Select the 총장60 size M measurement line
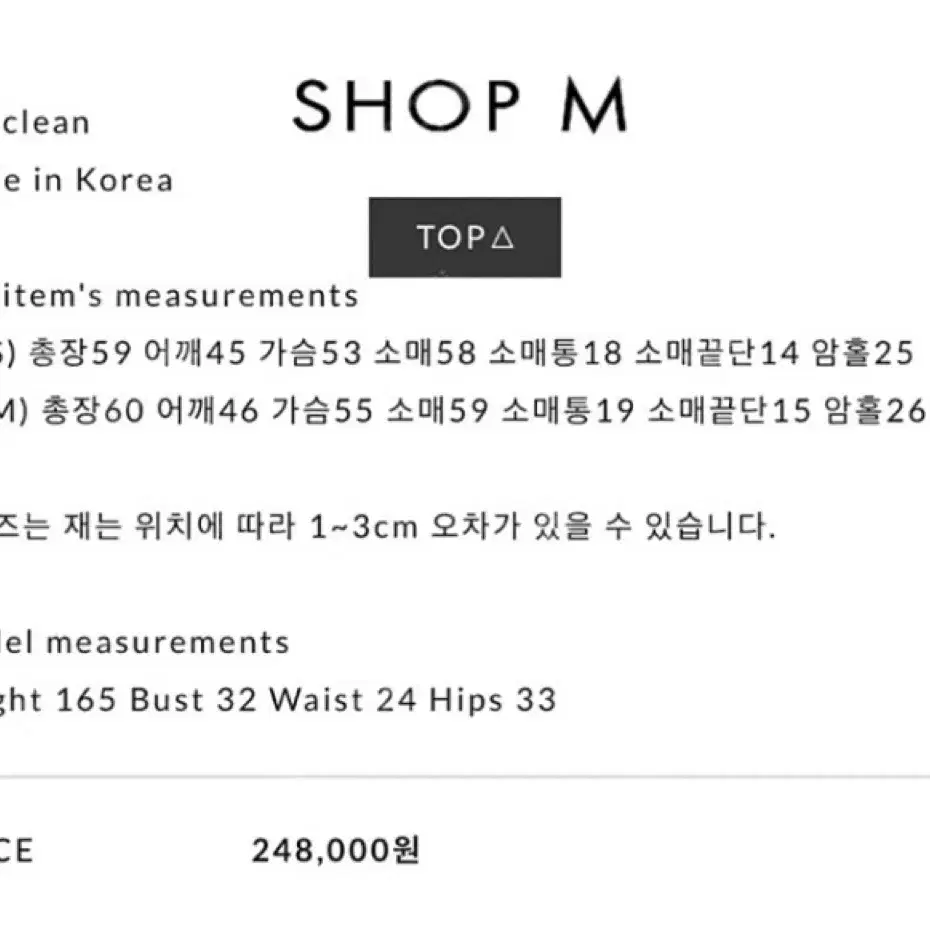Viewport: 930px width, 930px height. (x=463, y=410)
